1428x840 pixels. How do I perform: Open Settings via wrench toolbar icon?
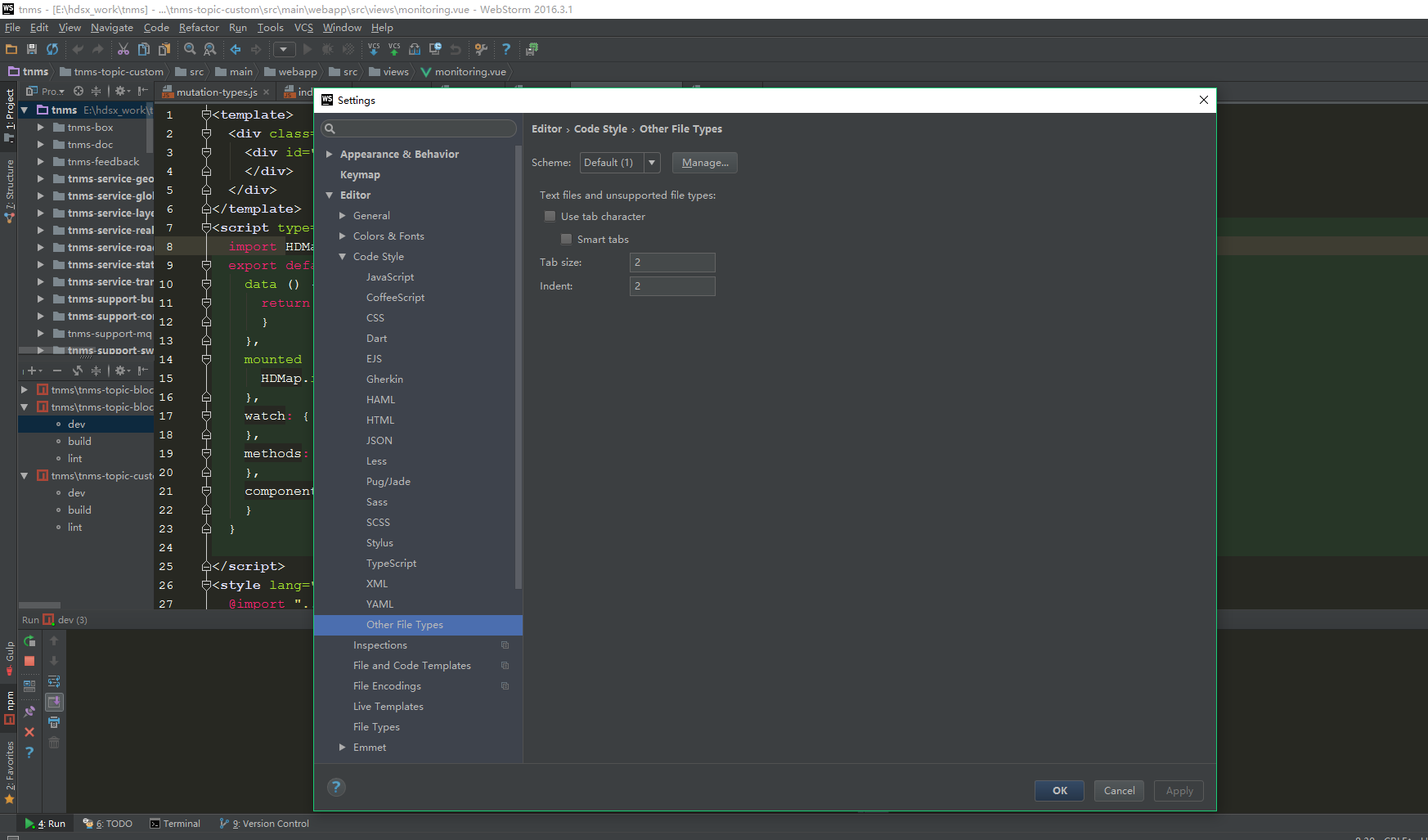pos(481,49)
